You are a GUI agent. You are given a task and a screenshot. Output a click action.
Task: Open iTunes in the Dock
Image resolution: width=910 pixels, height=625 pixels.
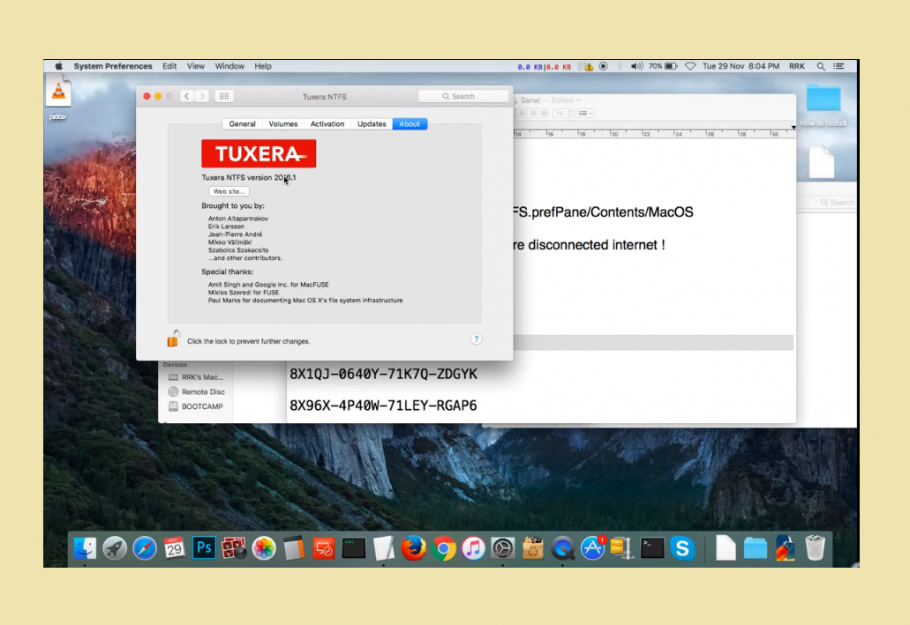click(x=473, y=548)
